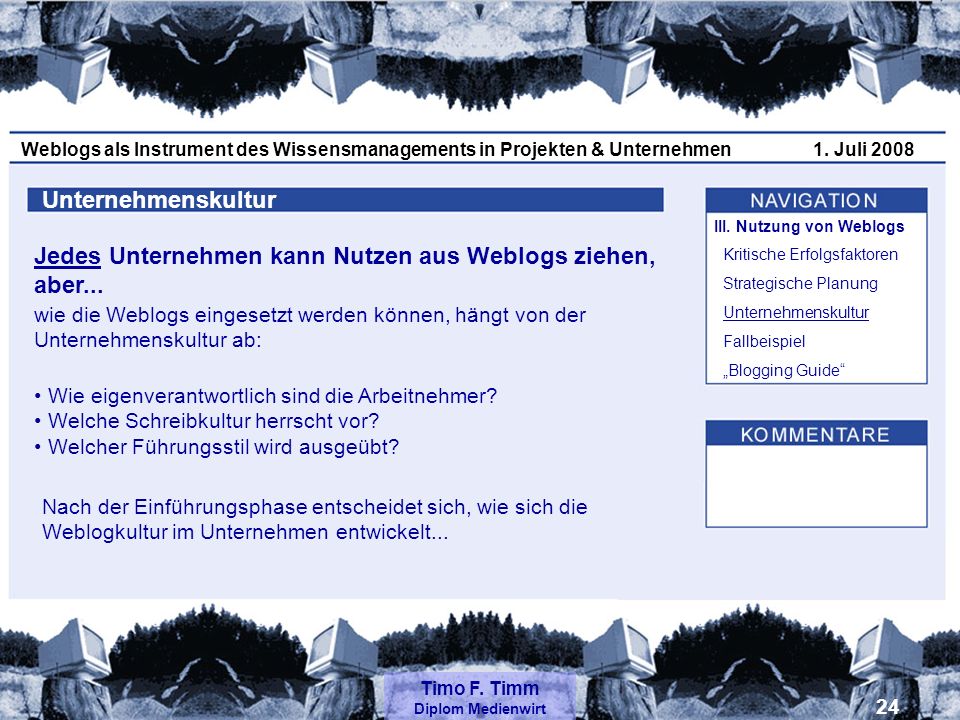Select the underlined 'Unternehmenskultur' navigation link
This screenshot has width=960, height=720.
(796, 312)
